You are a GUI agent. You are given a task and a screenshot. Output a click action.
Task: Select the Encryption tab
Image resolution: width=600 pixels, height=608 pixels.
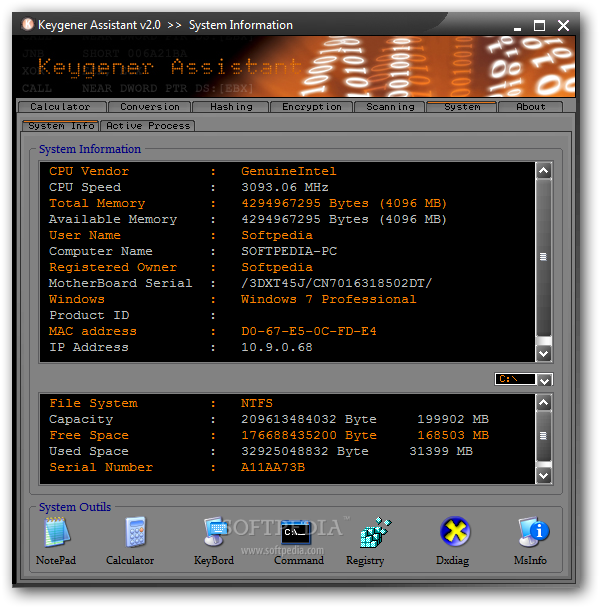[311, 107]
